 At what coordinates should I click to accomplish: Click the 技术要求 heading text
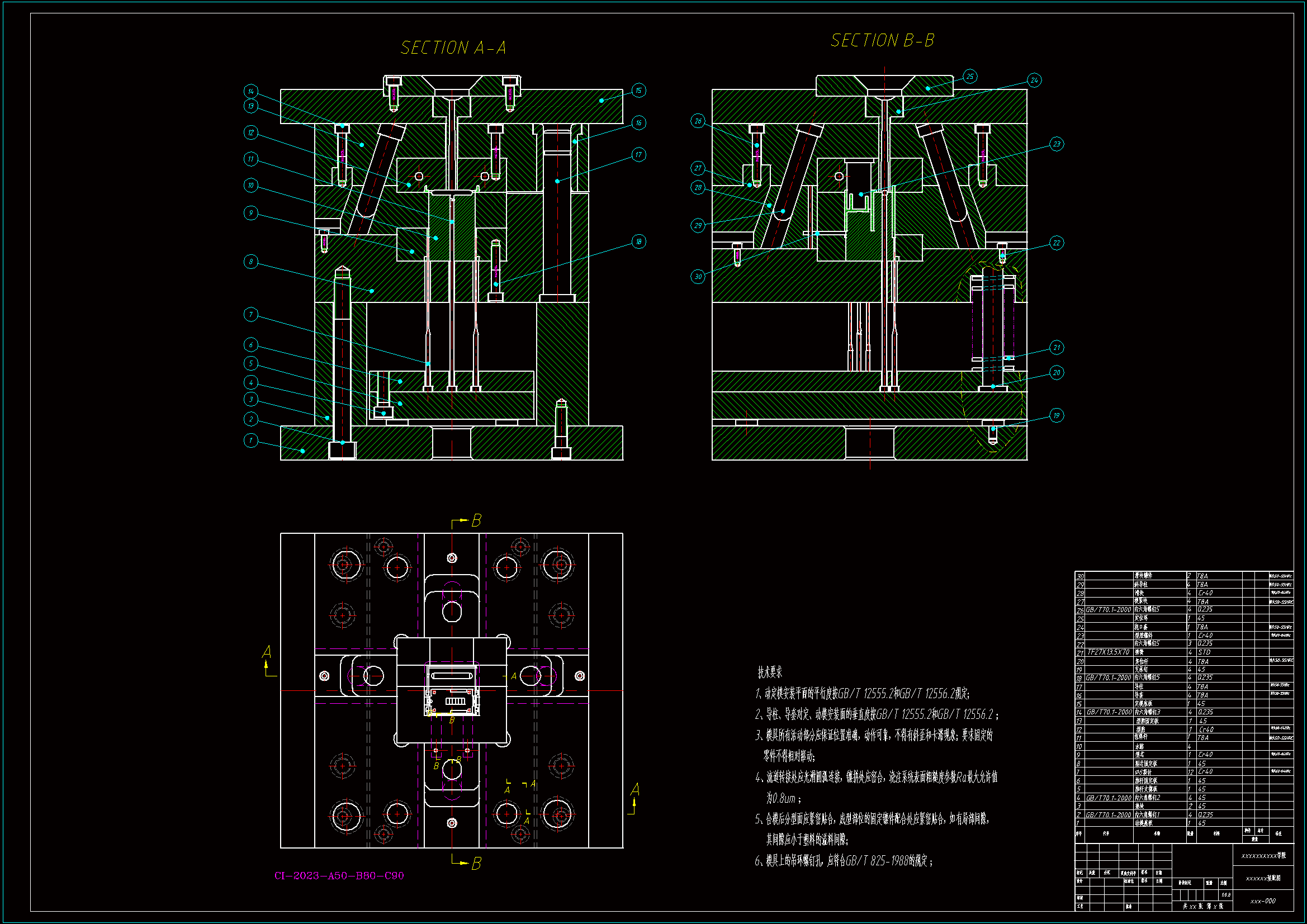click(x=770, y=672)
